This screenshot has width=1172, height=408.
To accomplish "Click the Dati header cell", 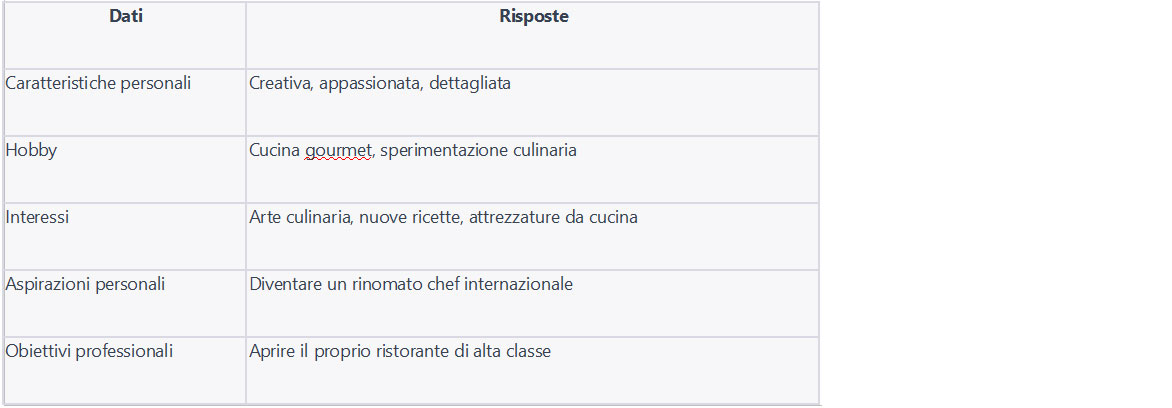I will pyautogui.click(x=126, y=35).
